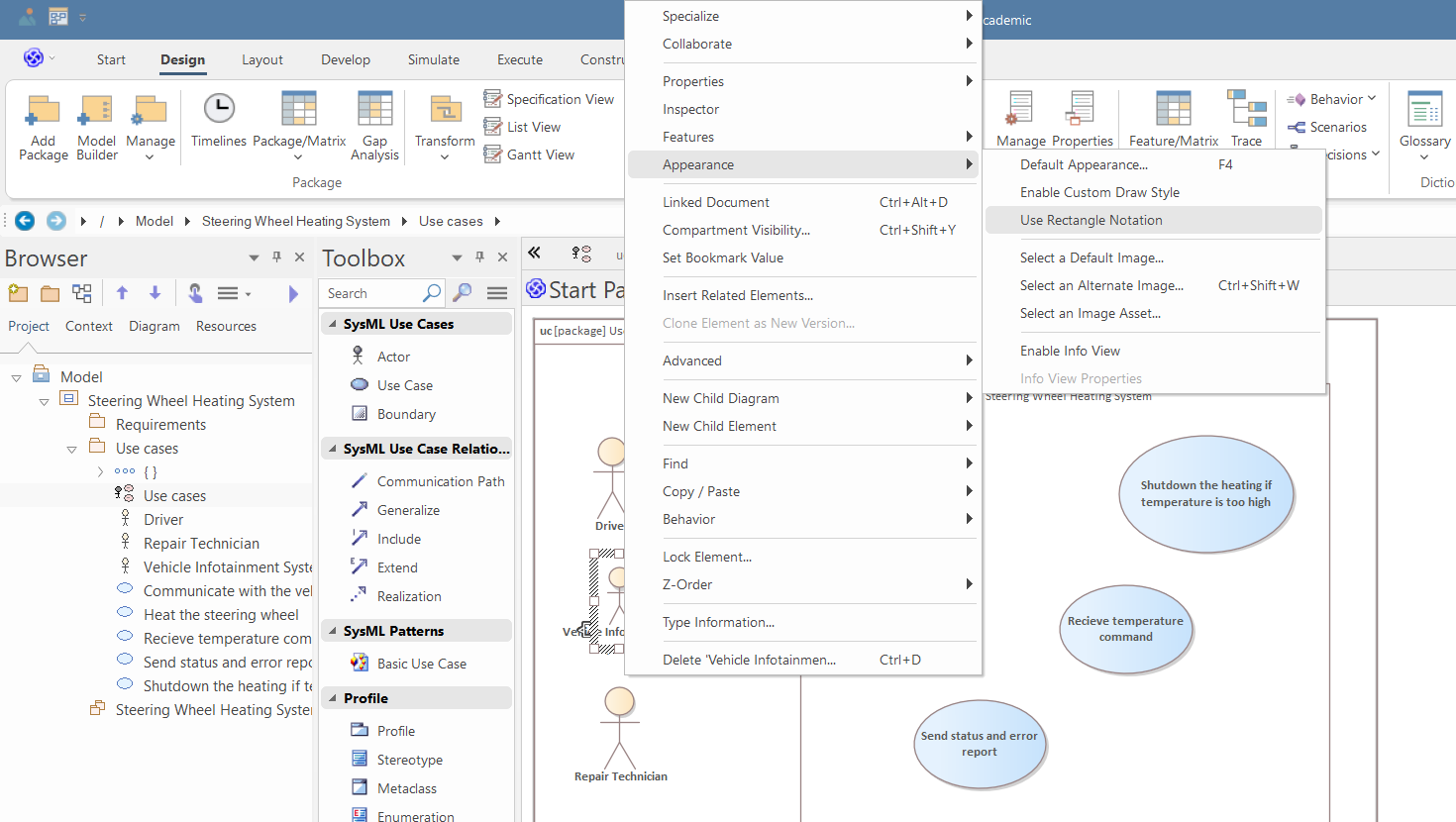Collapse the Model root node in Browser
1456x822 pixels.
point(16,377)
